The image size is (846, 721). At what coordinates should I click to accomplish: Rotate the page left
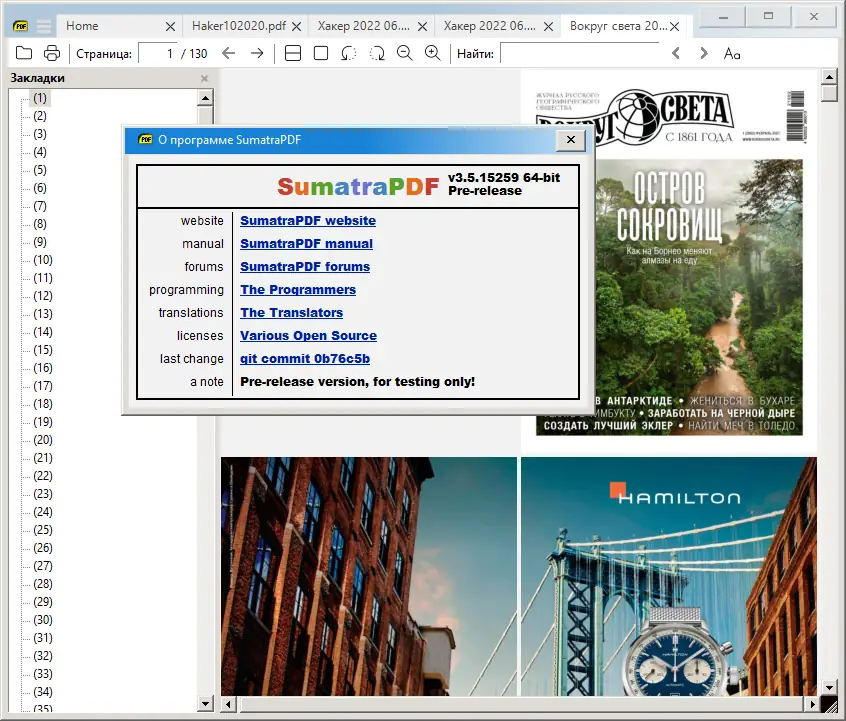pos(349,53)
